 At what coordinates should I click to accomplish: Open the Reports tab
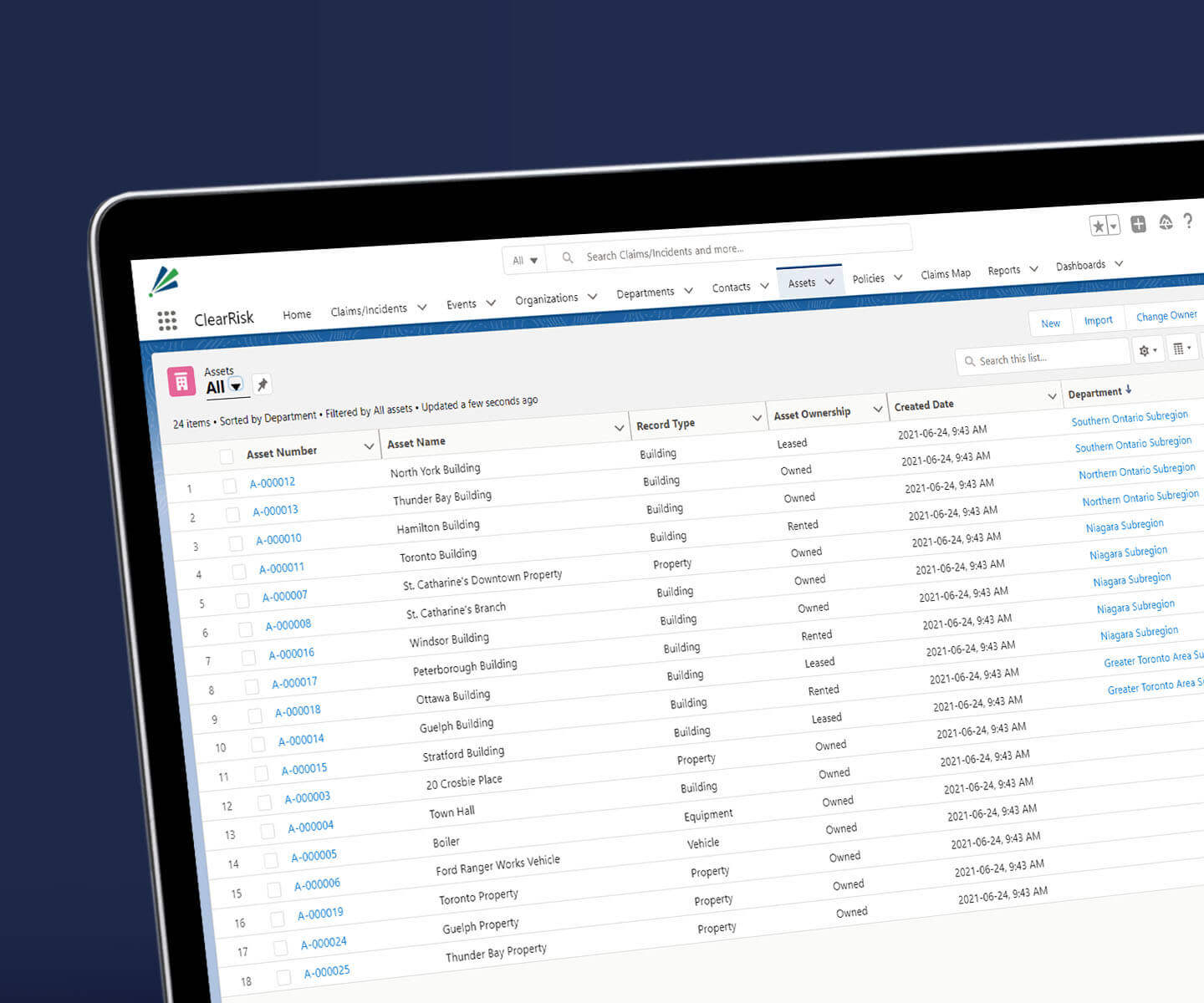point(1004,270)
